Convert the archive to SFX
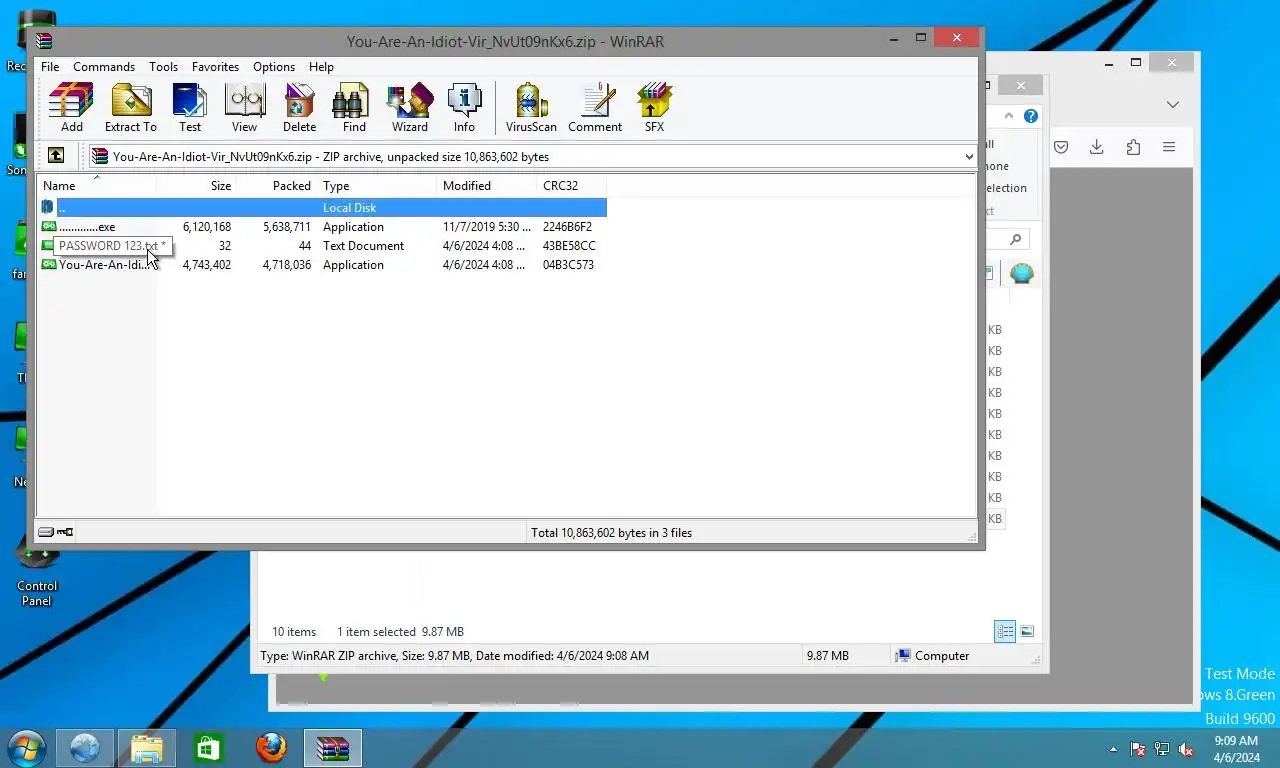The image size is (1280, 768). click(x=654, y=107)
